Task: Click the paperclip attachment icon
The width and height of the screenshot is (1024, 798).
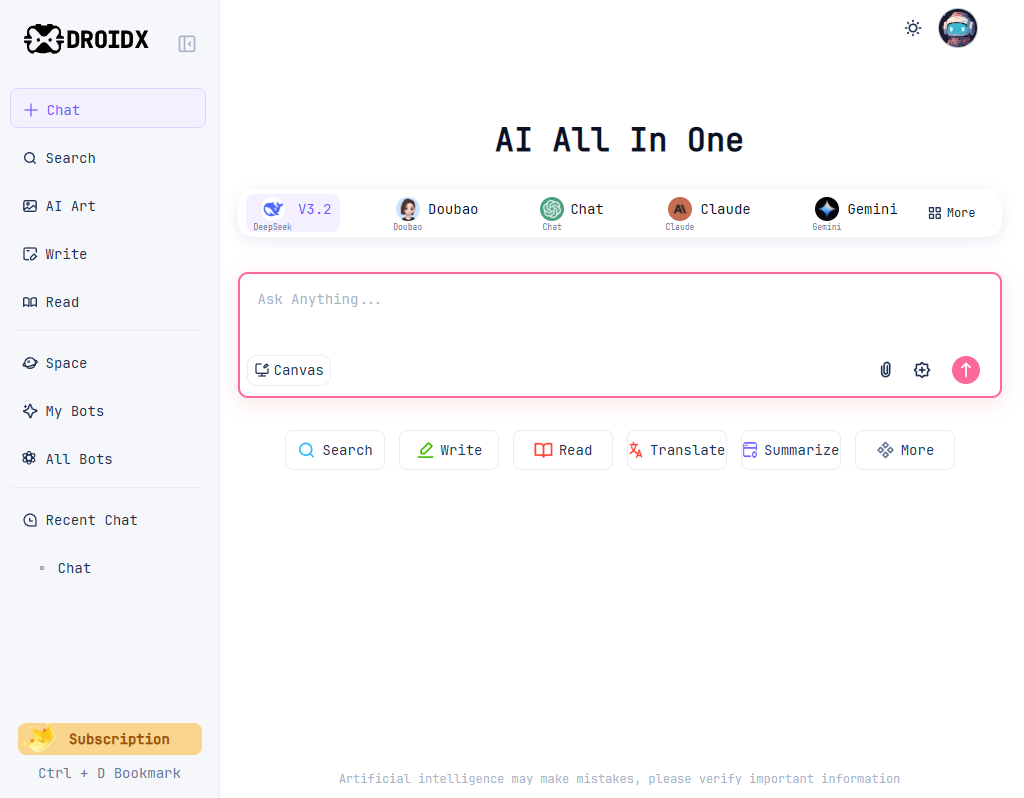Action: coord(885,370)
